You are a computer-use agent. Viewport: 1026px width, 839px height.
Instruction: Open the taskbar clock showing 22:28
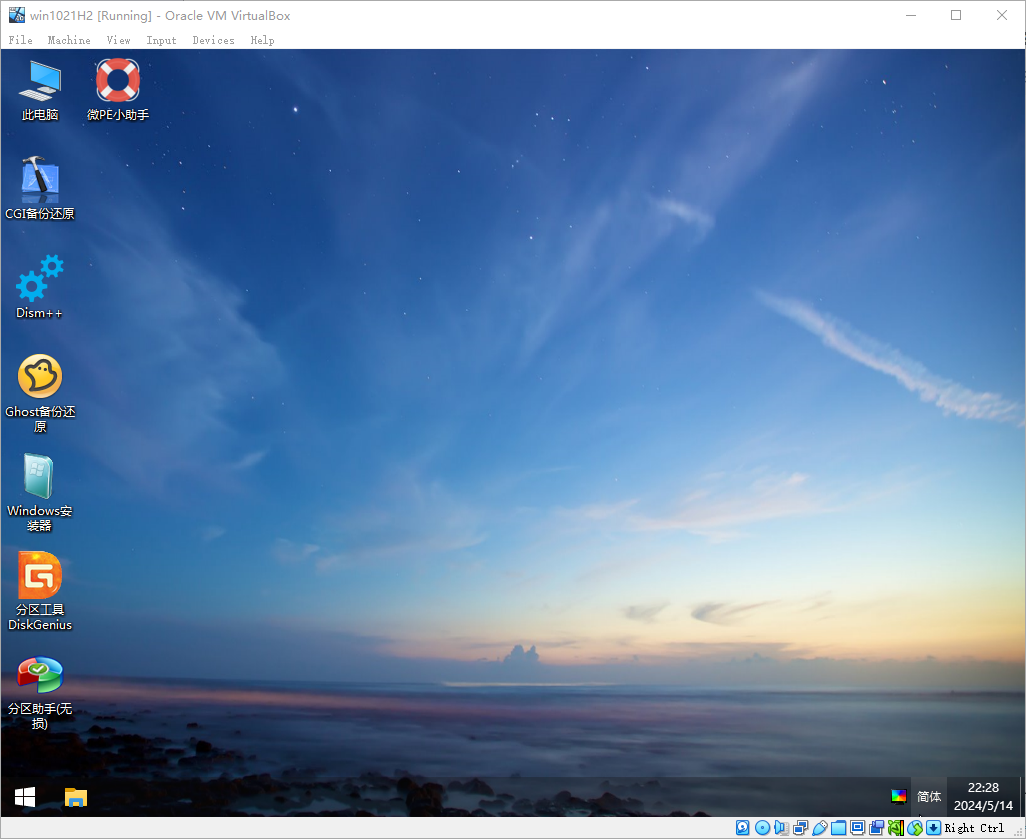[983, 796]
